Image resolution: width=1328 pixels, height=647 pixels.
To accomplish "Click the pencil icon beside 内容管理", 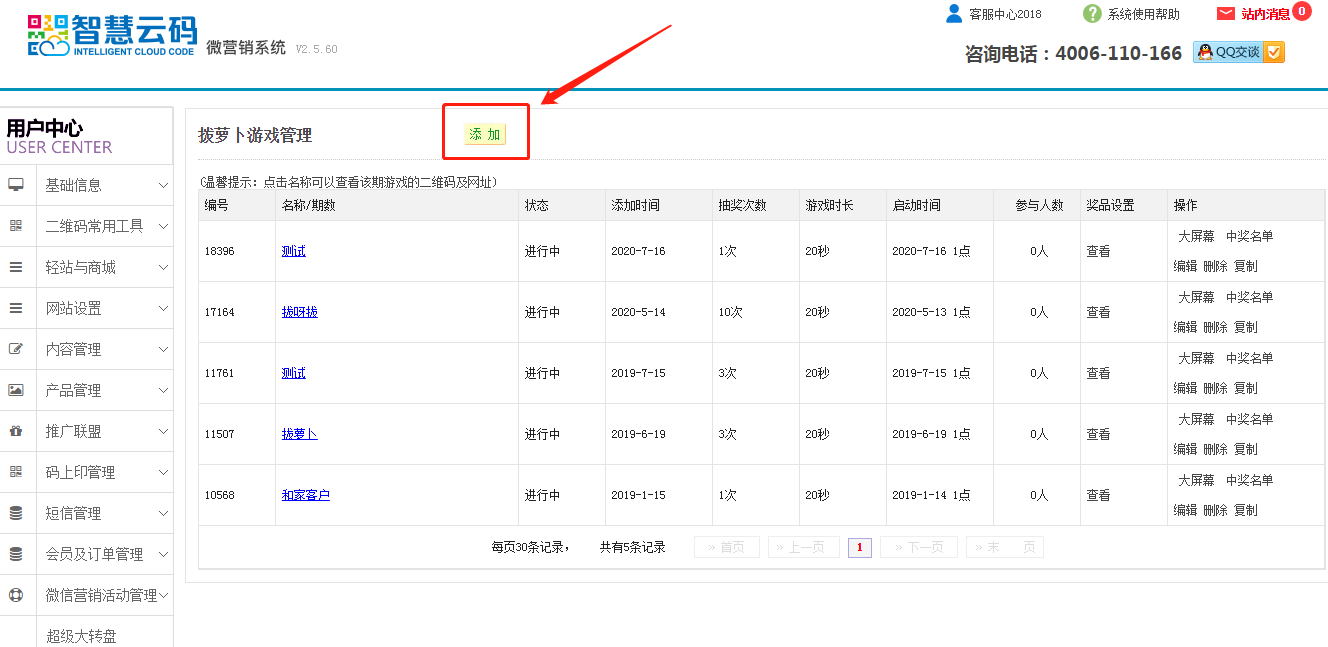I will click(x=16, y=349).
